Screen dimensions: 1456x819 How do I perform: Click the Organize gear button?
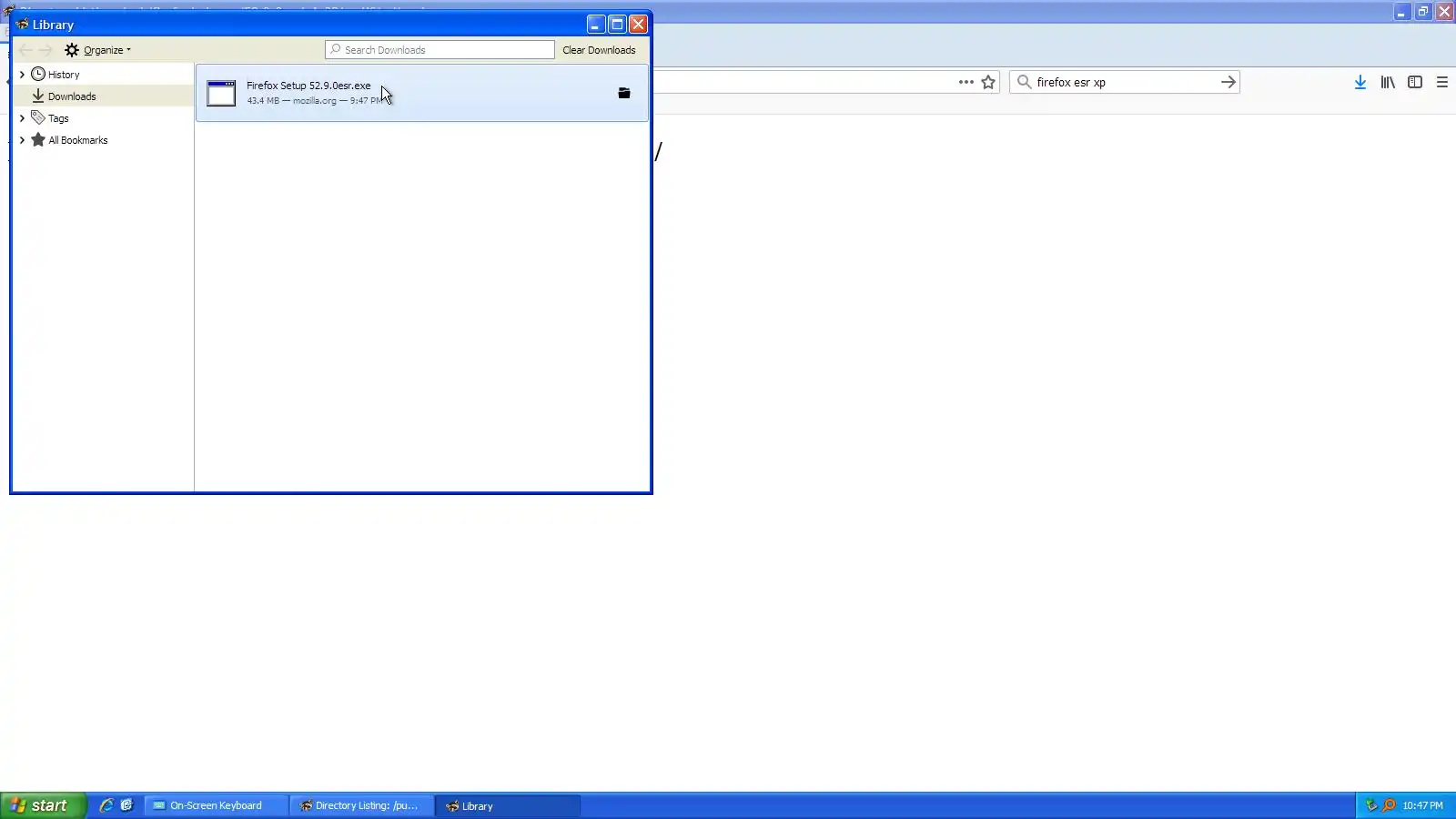coord(97,50)
